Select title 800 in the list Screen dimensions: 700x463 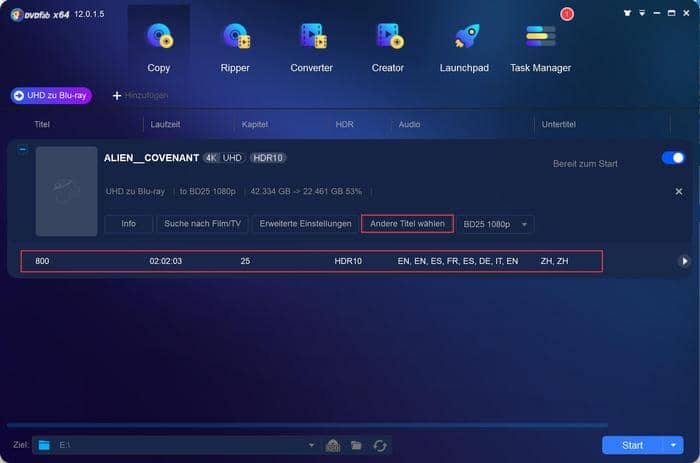tap(312, 261)
